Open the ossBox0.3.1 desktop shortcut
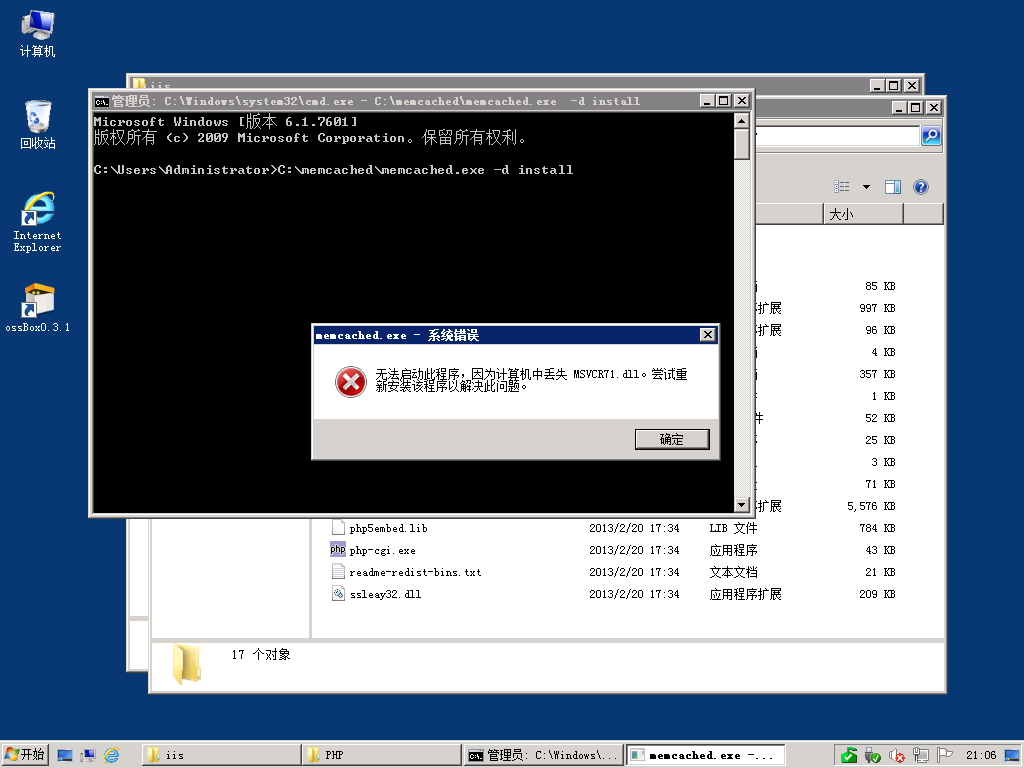Screen dimensions: 1024x768 [x=37, y=308]
